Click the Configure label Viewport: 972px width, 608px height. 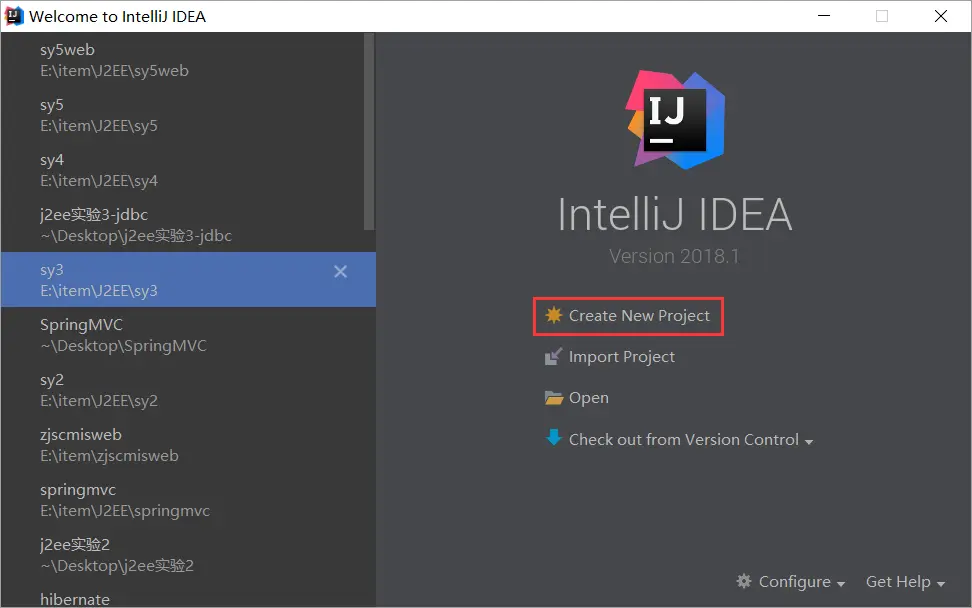[794, 581]
